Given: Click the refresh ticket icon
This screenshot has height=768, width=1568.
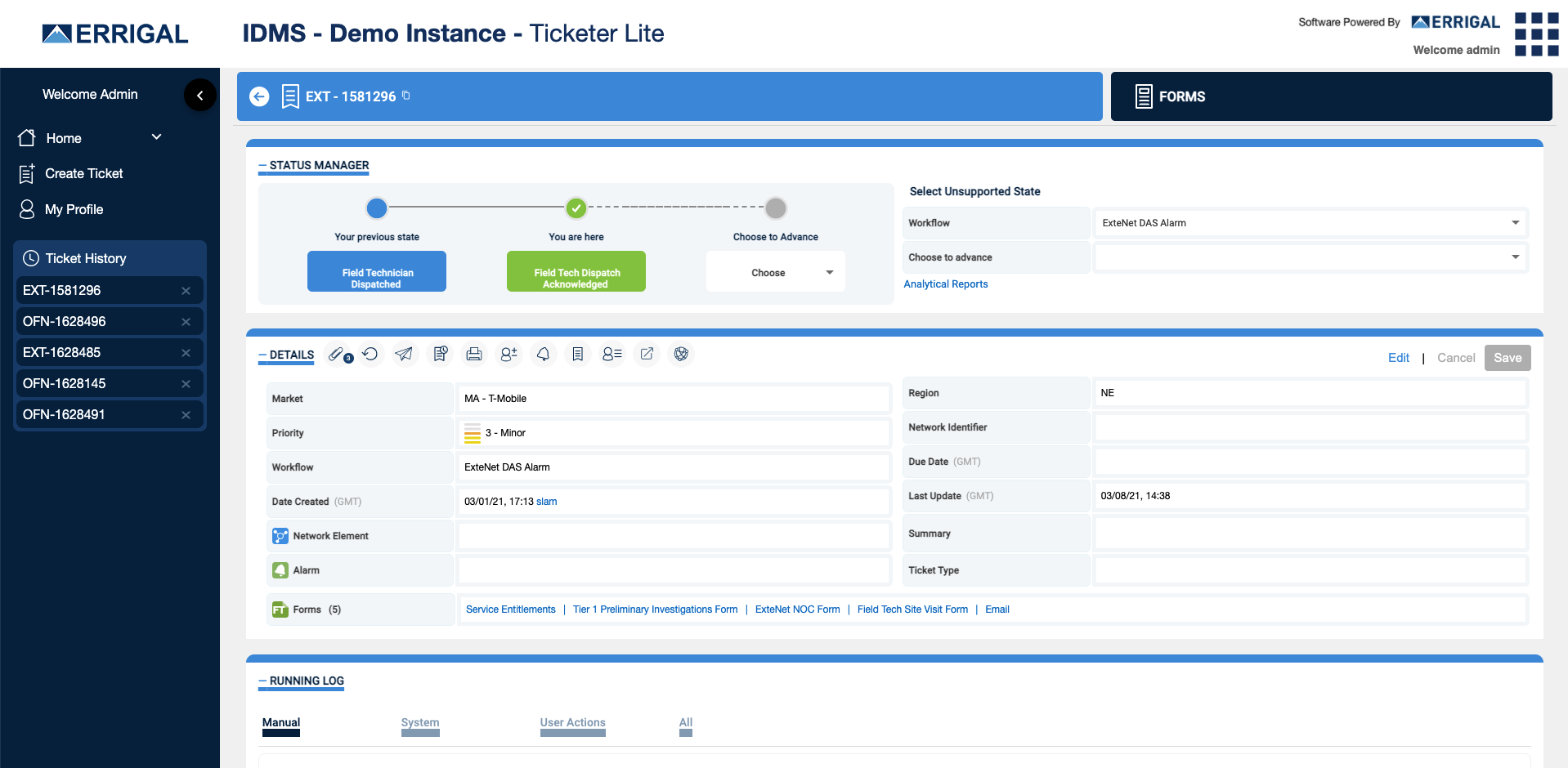Looking at the screenshot, I should point(370,355).
